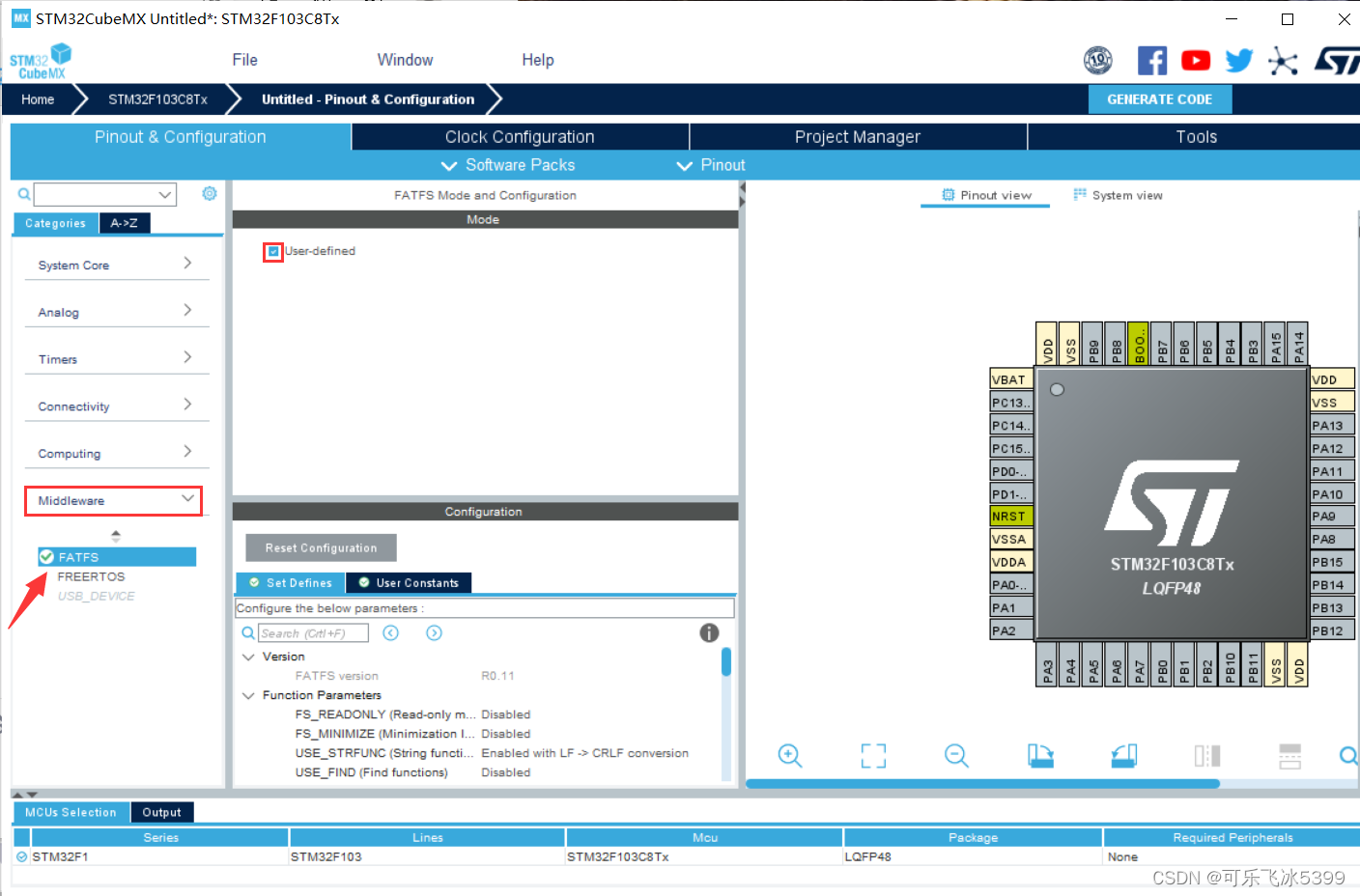Screen dimensions: 1360x896
Task: Click the STM32CubeMX logo
Action: [x=41, y=61]
